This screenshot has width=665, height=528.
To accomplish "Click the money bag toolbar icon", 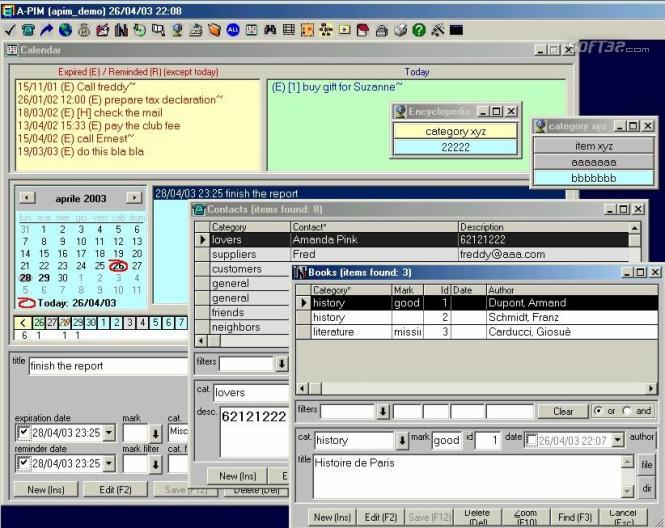I will coord(84,30).
